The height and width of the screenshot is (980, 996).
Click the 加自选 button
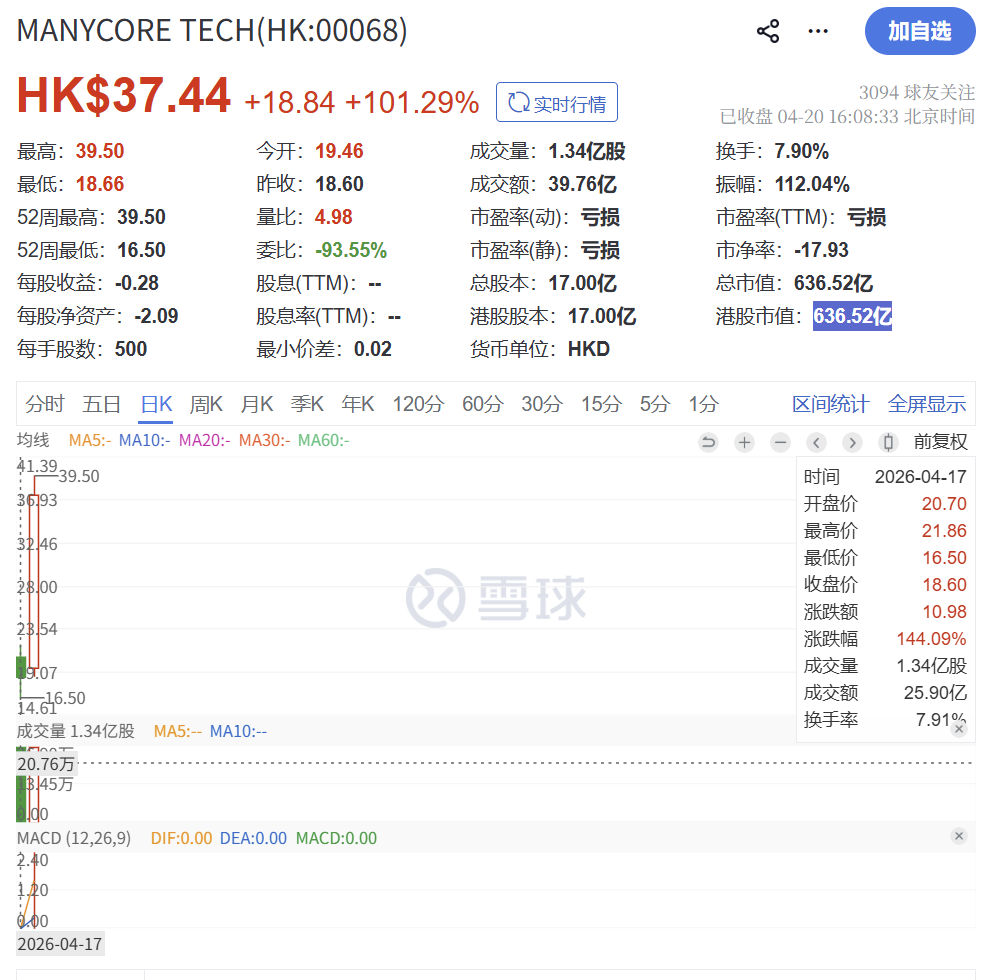pyautogui.click(x=920, y=31)
